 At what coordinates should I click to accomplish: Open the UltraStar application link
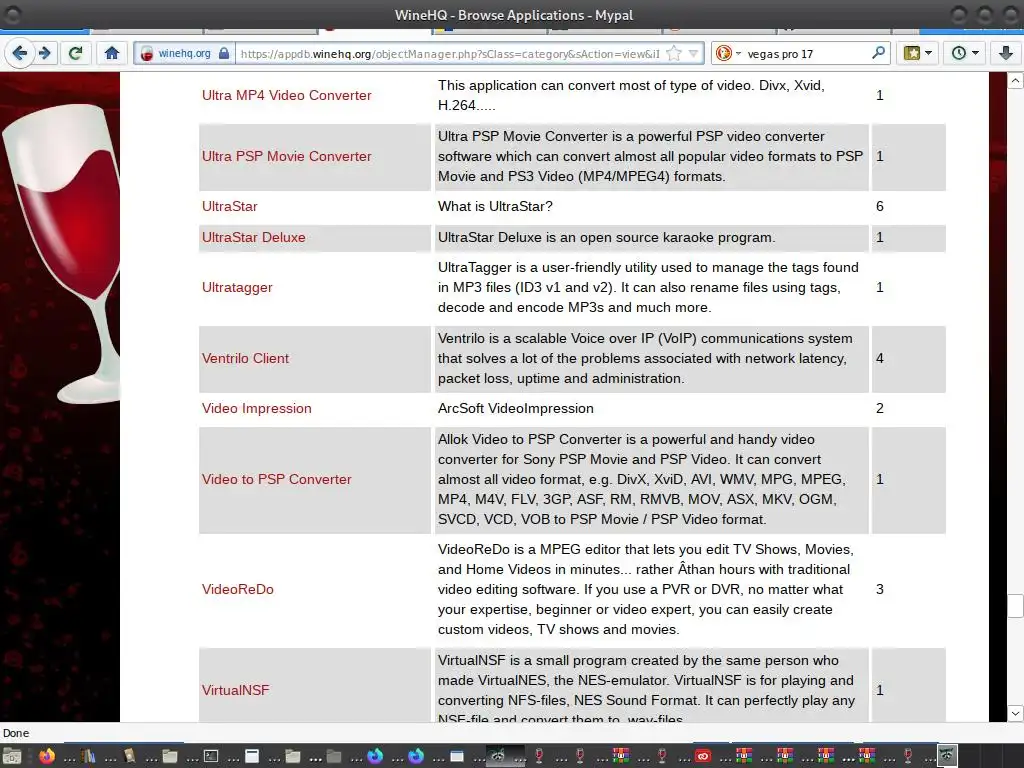pos(230,206)
